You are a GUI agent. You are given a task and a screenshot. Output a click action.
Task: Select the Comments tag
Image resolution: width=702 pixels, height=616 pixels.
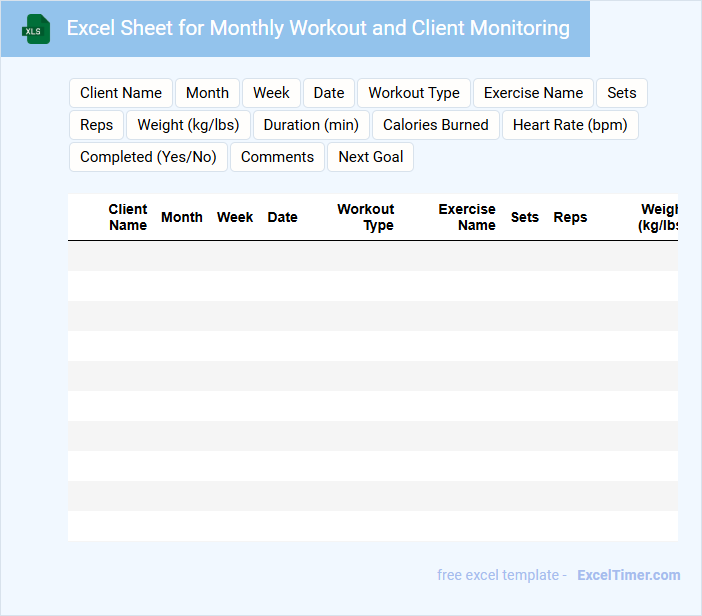click(278, 157)
